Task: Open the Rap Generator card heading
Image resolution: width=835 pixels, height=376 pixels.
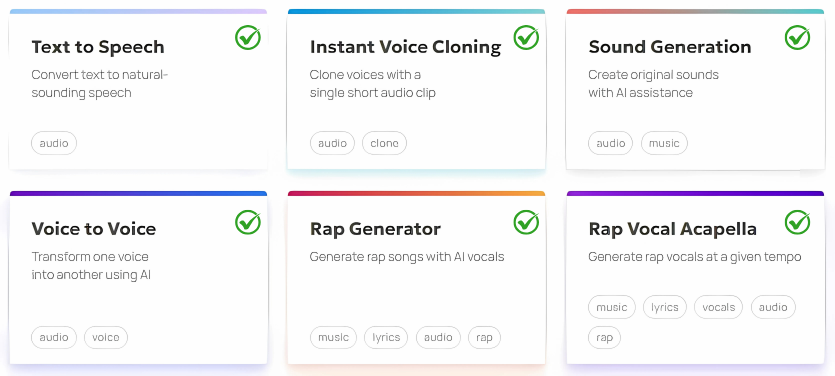Action: pyautogui.click(x=375, y=229)
